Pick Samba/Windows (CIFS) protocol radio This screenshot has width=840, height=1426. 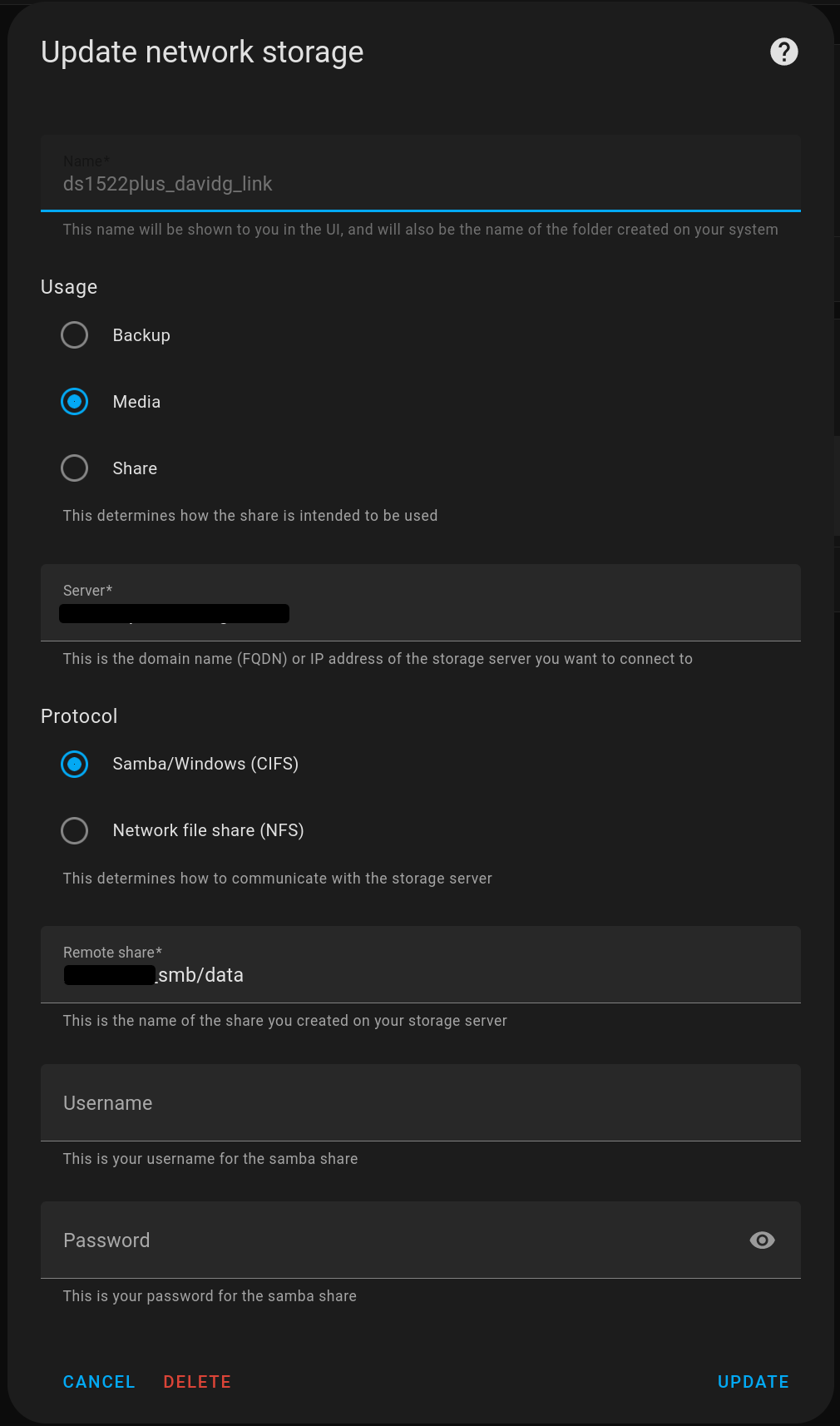tap(75, 764)
